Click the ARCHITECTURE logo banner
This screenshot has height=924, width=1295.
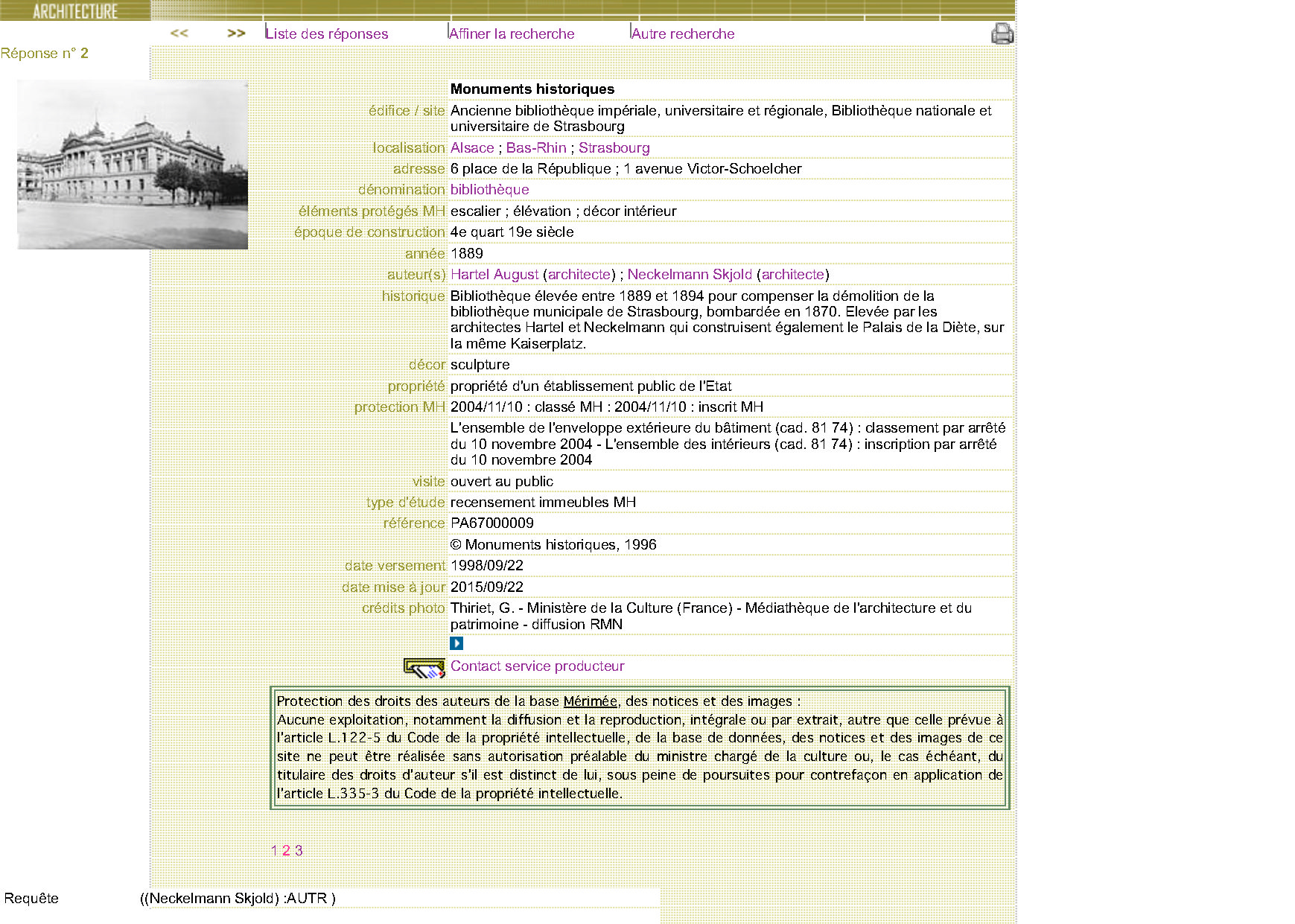point(74,10)
